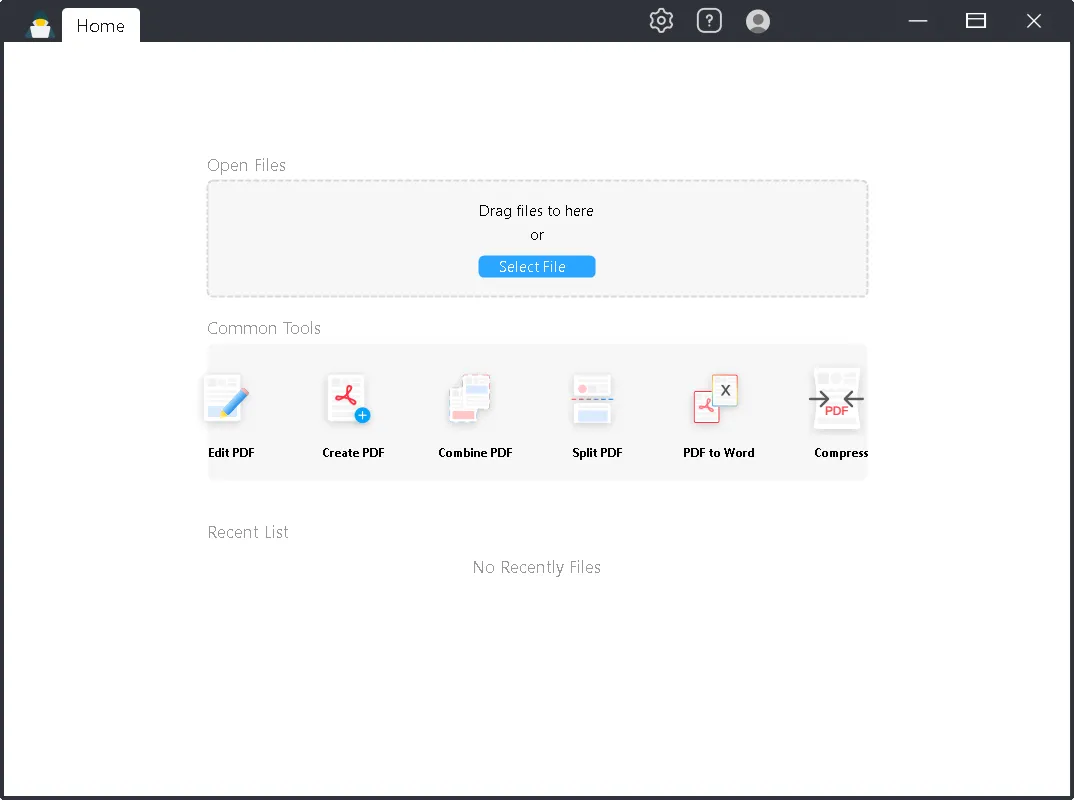Open the Split PDF tool icon
This screenshot has width=1074, height=800.
(x=592, y=400)
